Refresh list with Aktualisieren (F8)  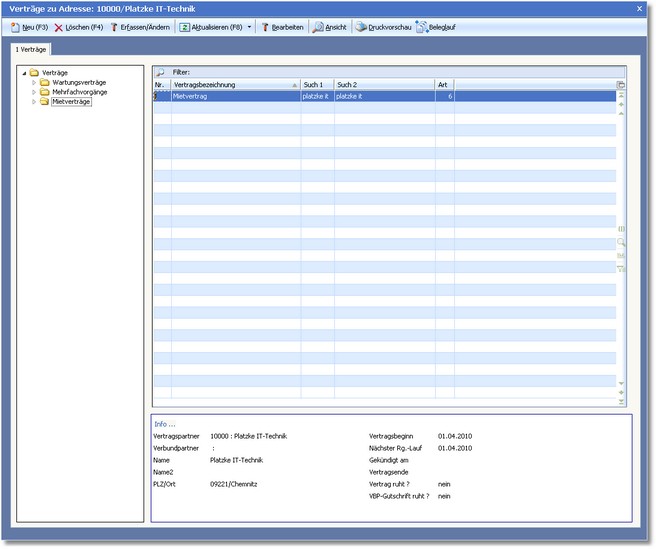211,27
